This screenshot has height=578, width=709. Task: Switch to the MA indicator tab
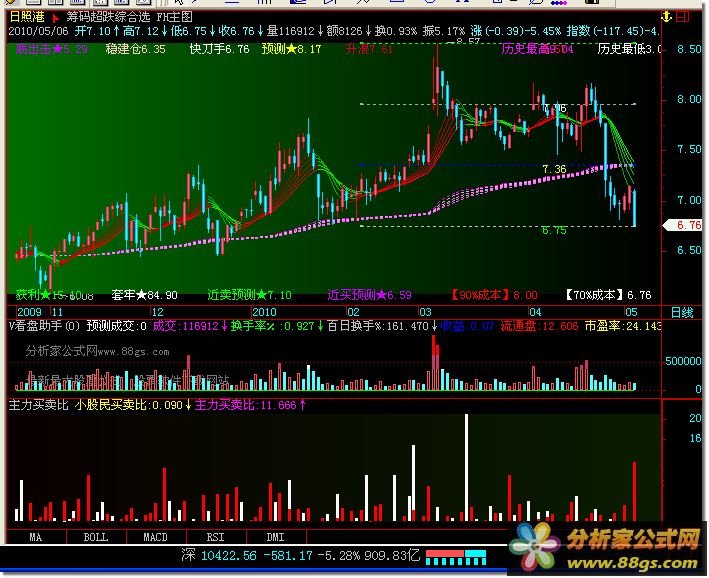(x=36, y=537)
